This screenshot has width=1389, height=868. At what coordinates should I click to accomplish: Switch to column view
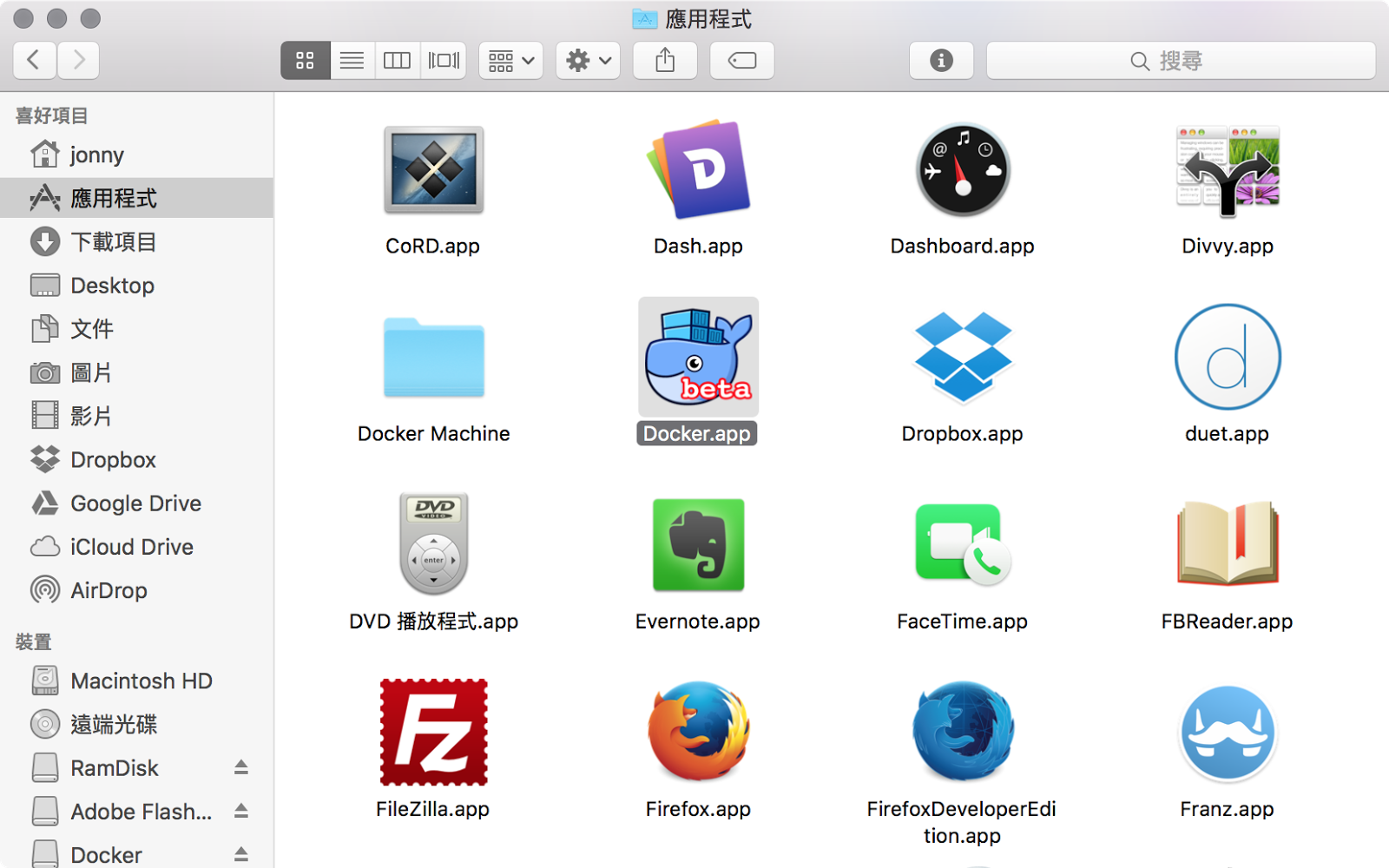397,60
